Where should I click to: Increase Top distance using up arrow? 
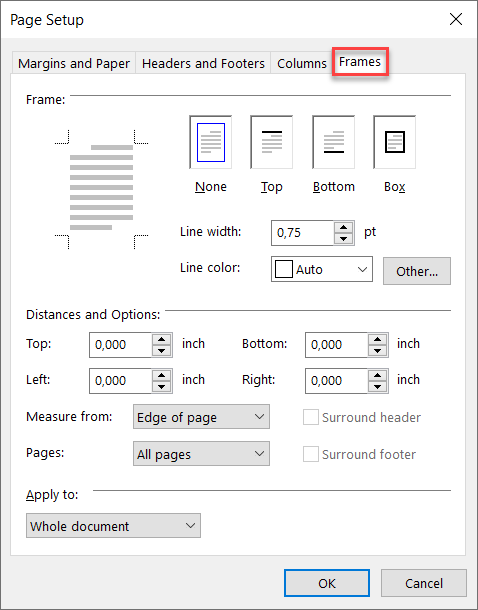[x=161, y=339]
